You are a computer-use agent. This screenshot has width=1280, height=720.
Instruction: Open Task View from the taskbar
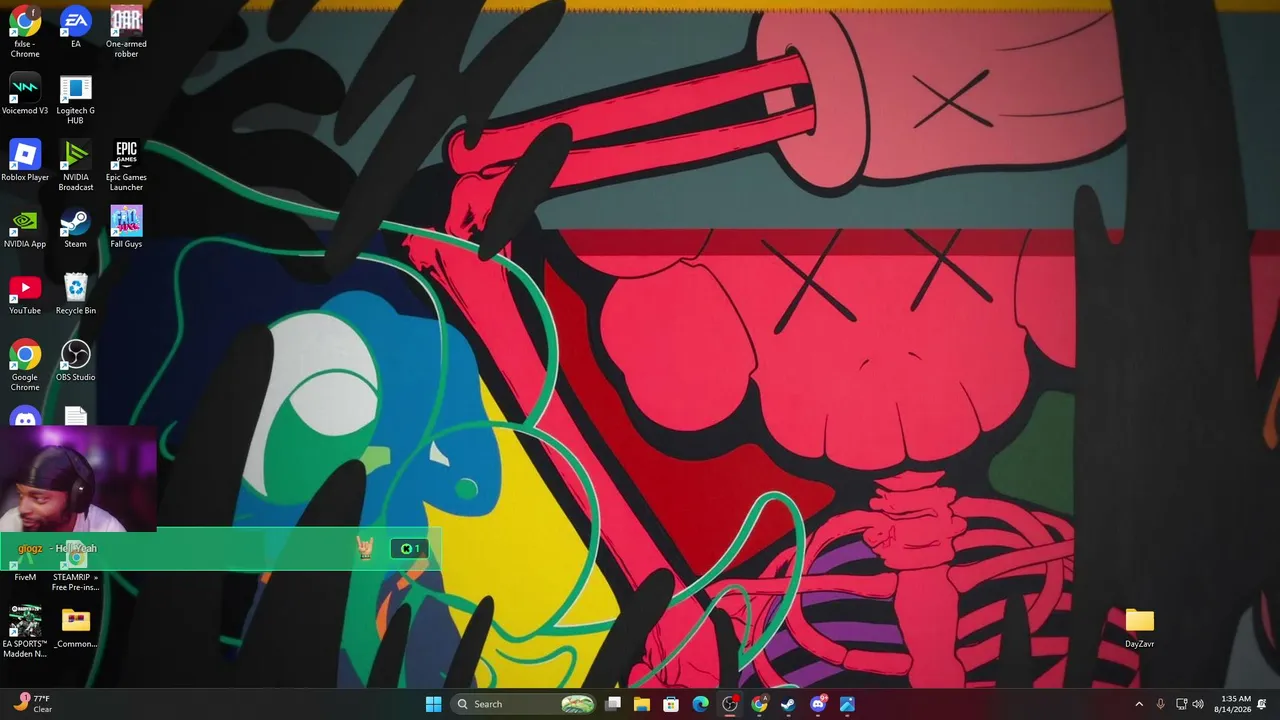coord(613,704)
